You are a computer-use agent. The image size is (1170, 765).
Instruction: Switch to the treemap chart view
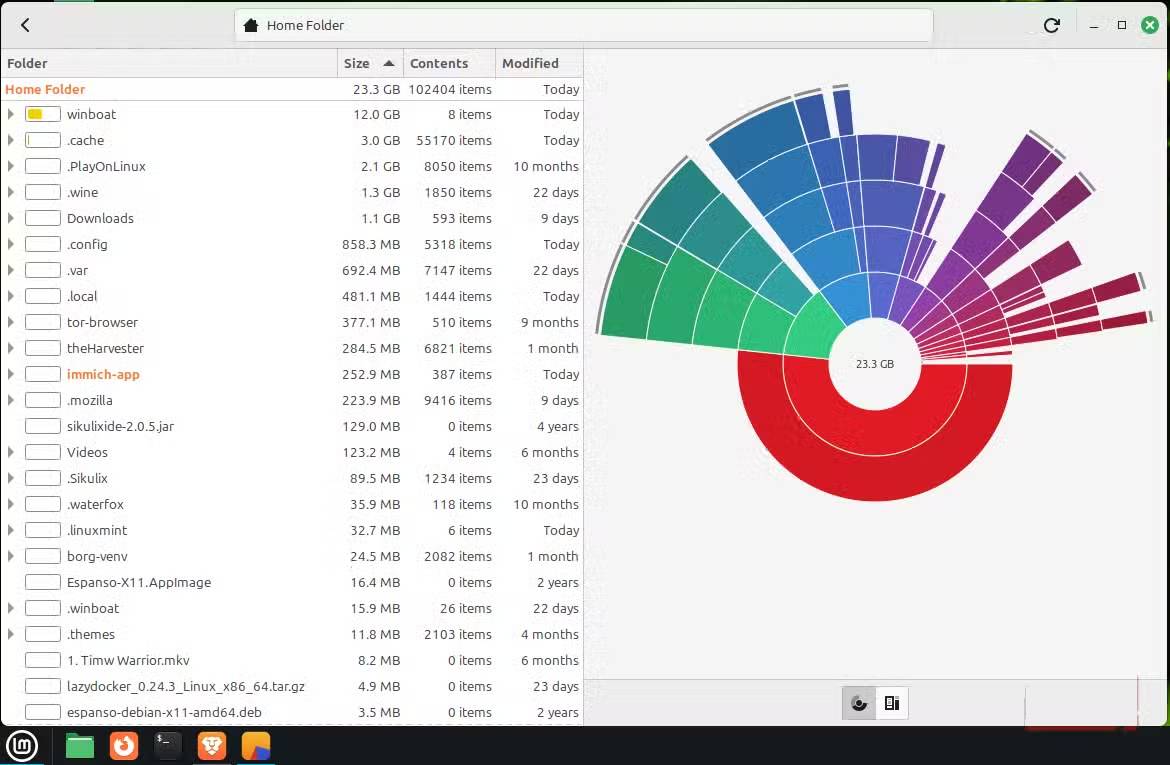892,704
